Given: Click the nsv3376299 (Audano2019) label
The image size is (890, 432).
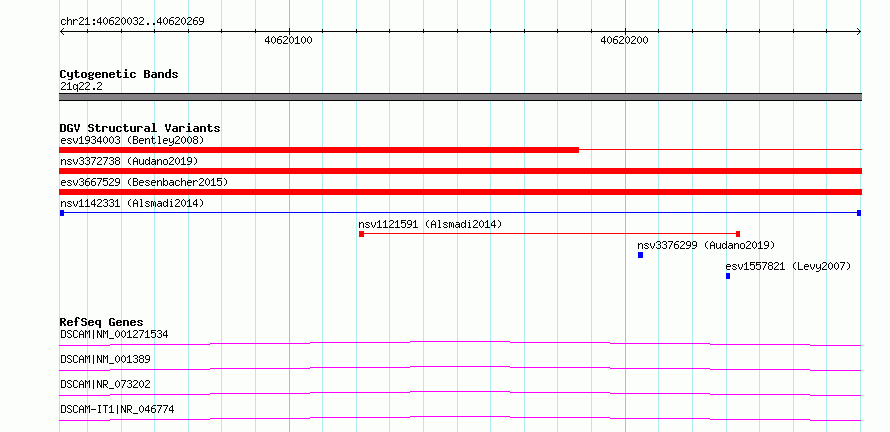Looking at the screenshot, I should click(706, 245).
